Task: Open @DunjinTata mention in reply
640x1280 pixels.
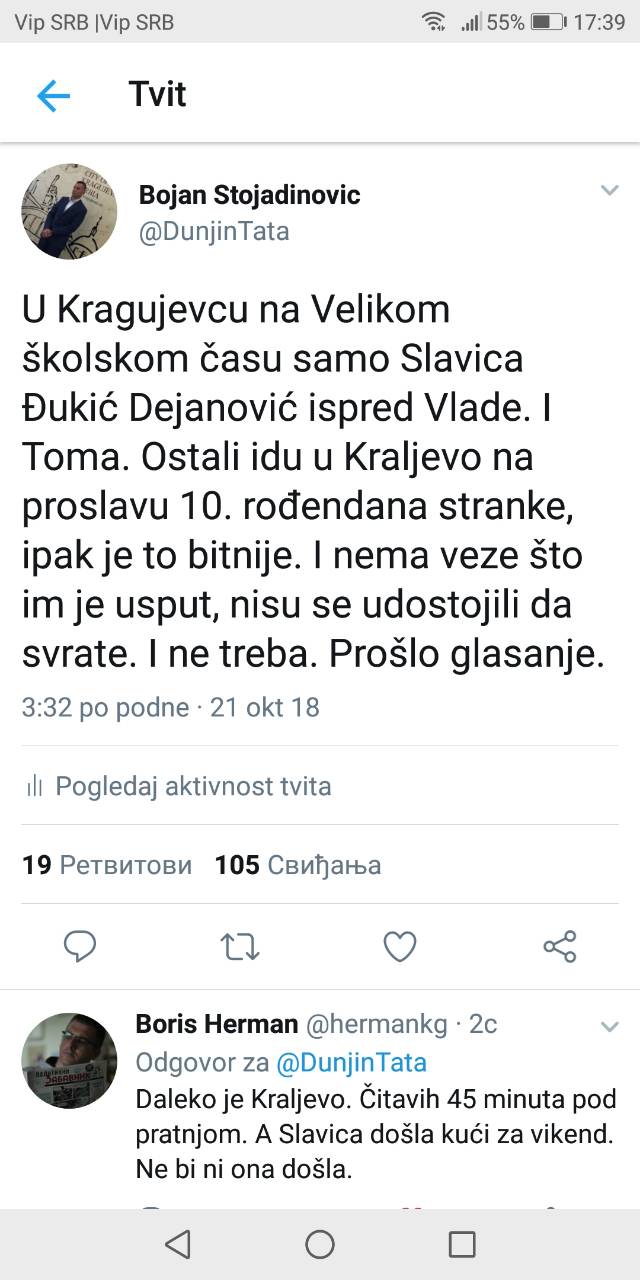Action: pos(349,1062)
